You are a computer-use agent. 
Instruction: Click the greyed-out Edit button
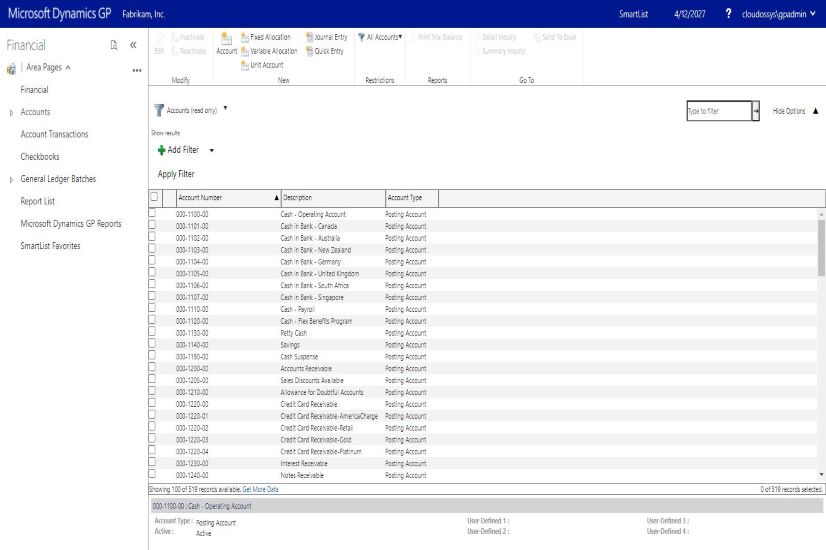(159, 44)
